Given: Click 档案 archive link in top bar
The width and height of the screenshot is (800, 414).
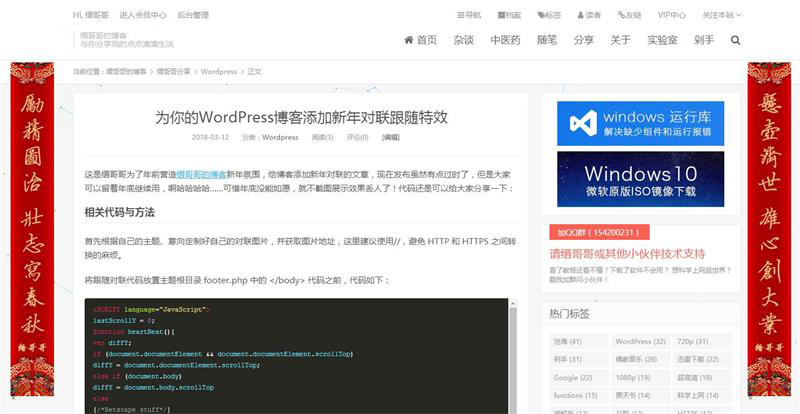Looking at the screenshot, I should [x=509, y=15].
